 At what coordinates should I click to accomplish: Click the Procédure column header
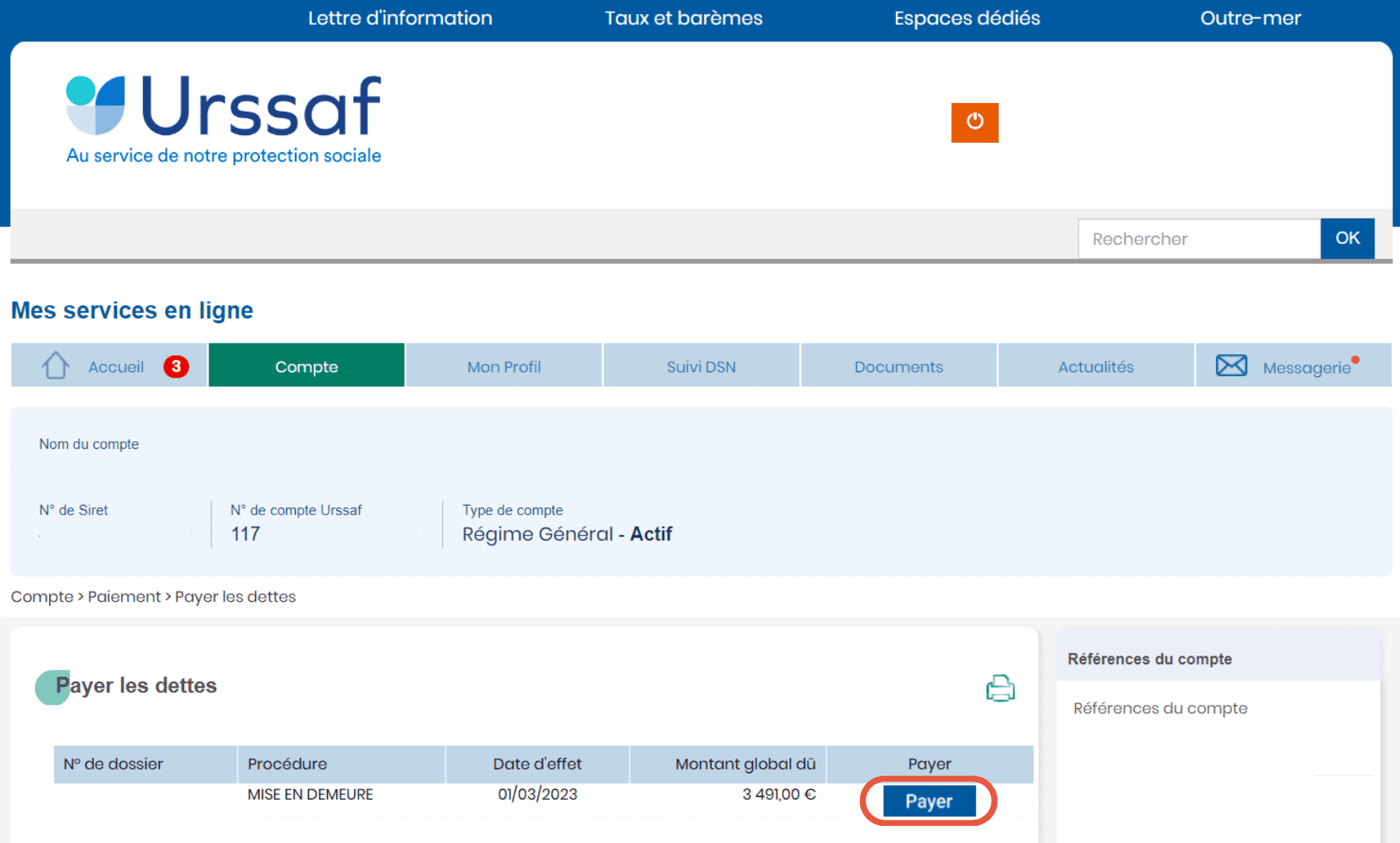pyautogui.click(x=341, y=764)
